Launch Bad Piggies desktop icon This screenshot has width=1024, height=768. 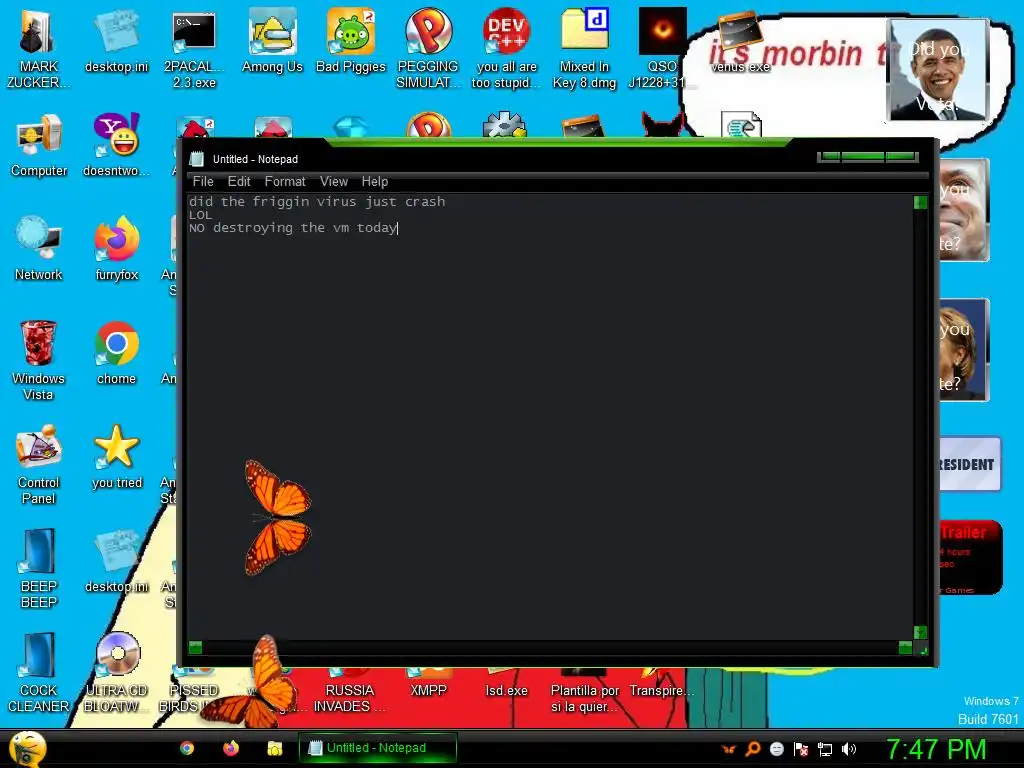pyautogui.click(x=351, y=40)
